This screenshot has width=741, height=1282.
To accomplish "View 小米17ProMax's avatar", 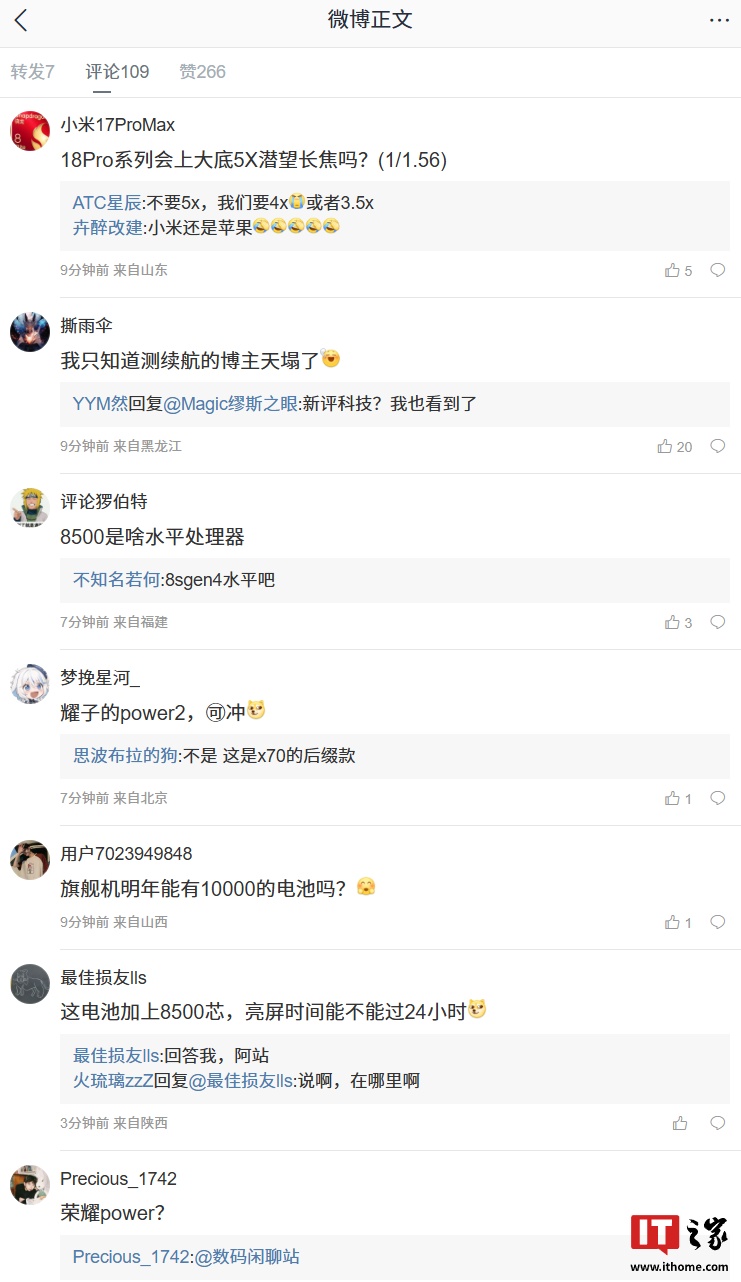I will tap(30, 131).
